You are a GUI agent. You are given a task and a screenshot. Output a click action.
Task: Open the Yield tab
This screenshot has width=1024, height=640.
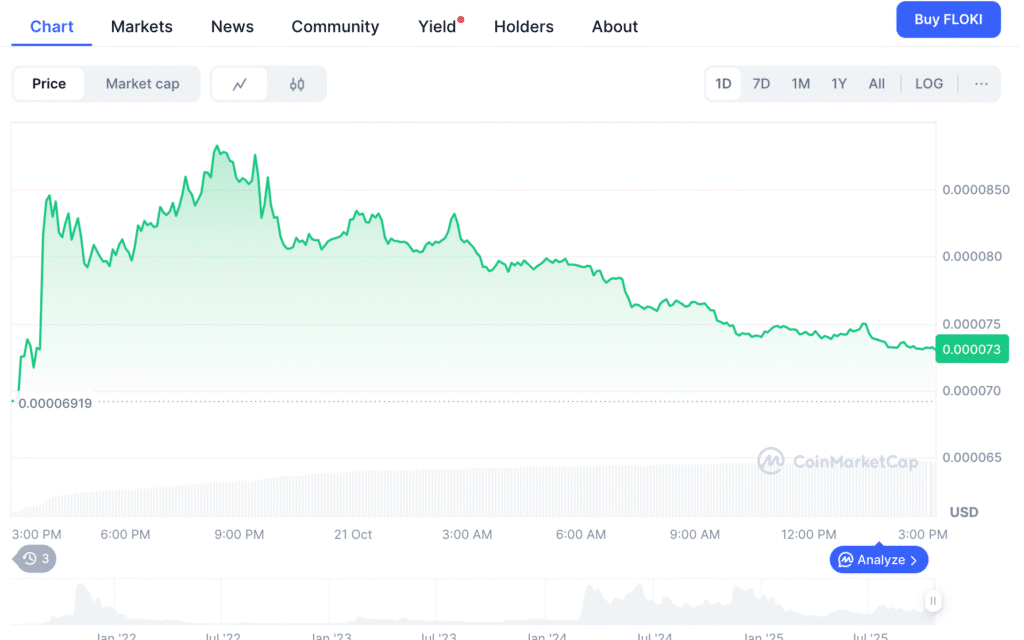(x=437, y=27)
